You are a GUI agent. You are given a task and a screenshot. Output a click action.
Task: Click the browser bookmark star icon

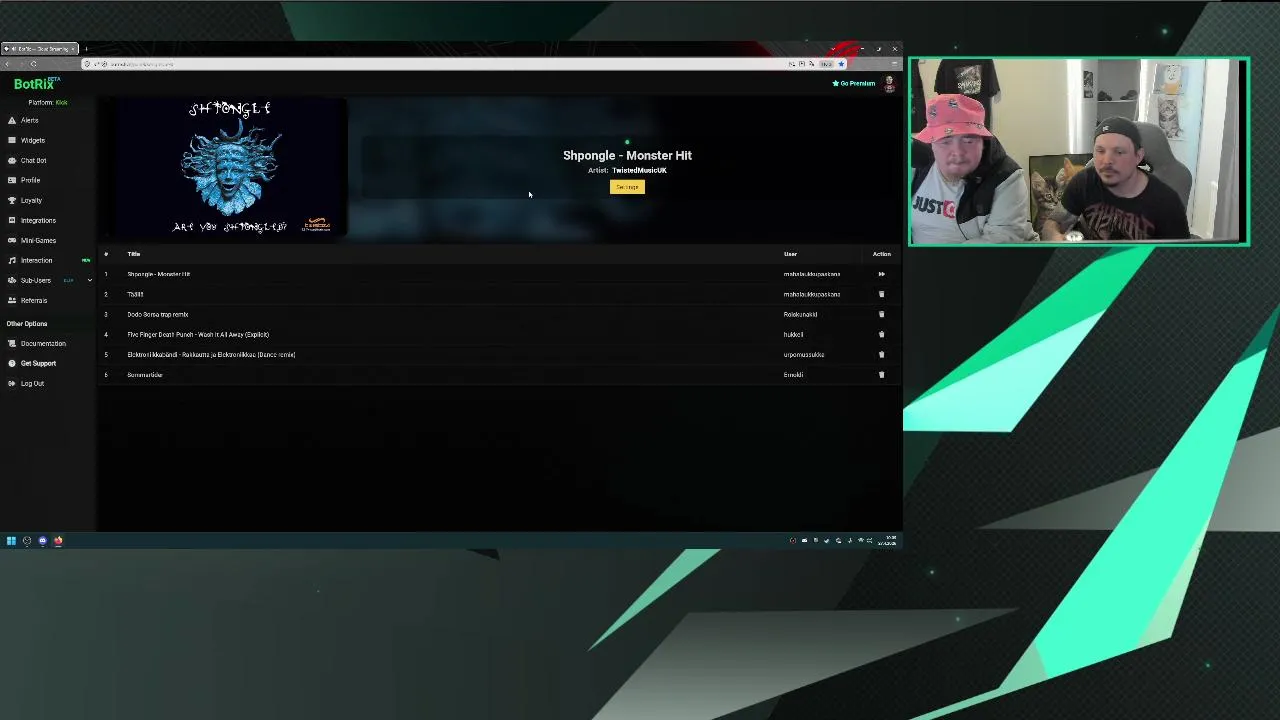coord(841,64)
